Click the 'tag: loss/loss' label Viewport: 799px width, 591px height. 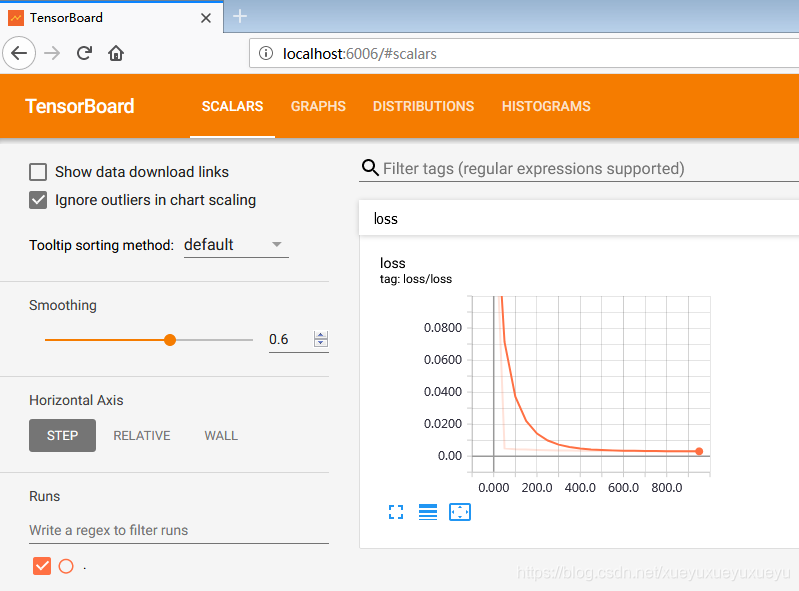416,279
